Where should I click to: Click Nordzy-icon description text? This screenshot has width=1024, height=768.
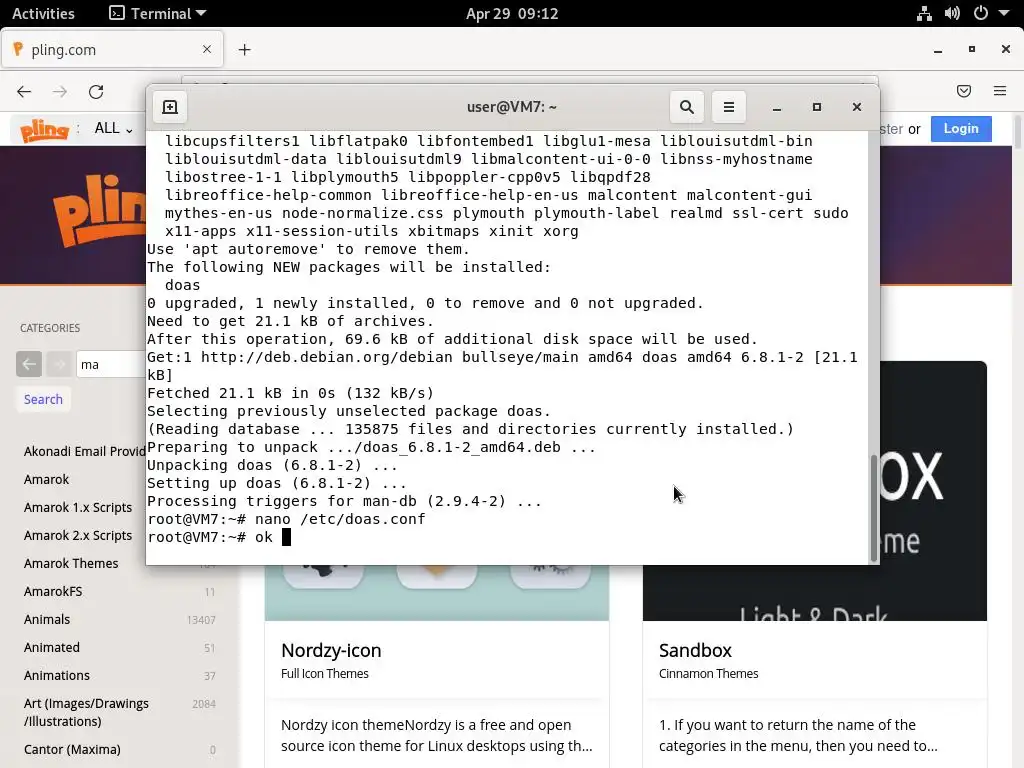[436, 735]
